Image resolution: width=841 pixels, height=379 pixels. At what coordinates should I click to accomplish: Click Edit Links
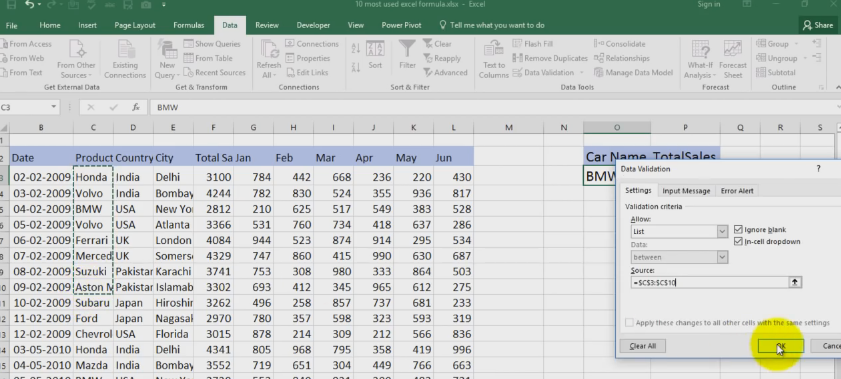(306, 72)
